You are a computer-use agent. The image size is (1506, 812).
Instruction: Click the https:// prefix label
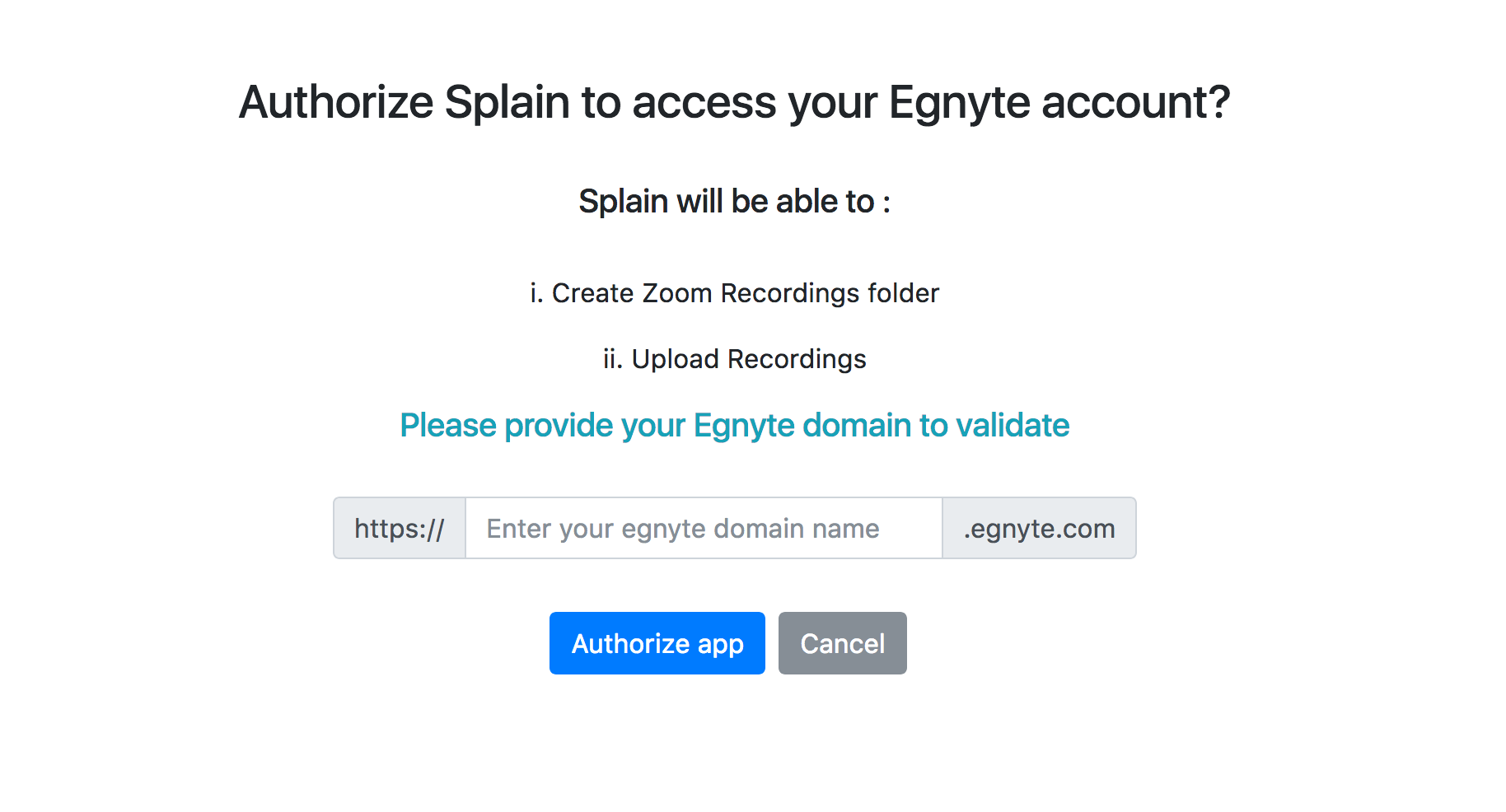[x=400, y=528]
